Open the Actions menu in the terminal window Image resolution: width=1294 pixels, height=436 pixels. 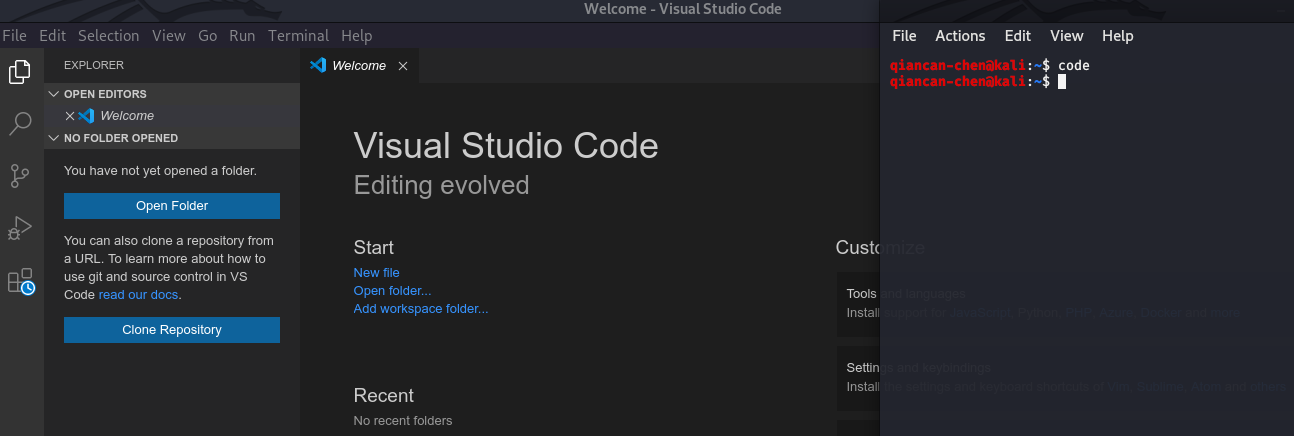(x=960, y=36)
